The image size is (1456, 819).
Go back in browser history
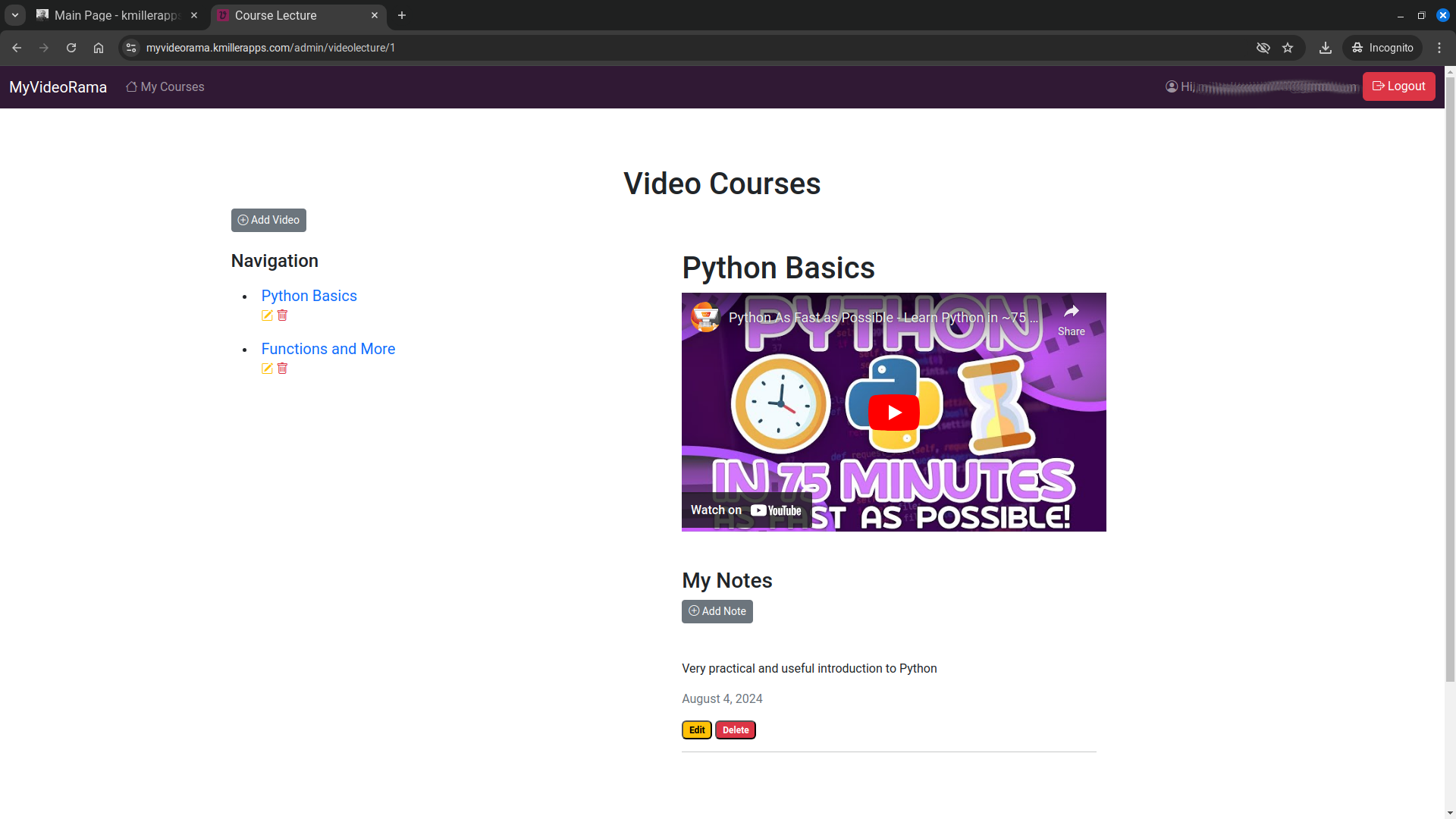point(17,48)
